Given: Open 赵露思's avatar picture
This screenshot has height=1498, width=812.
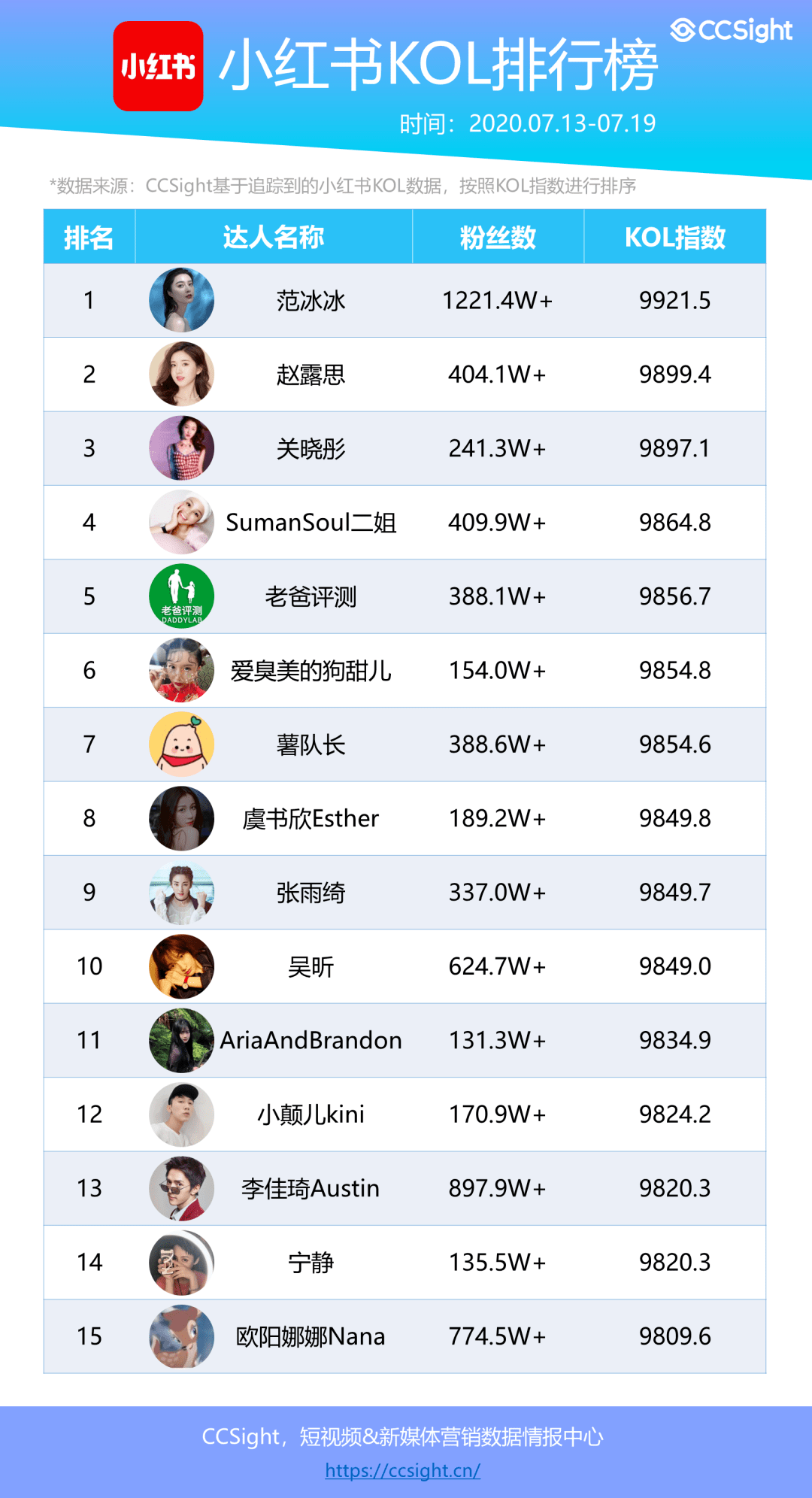Looking at the screenshot, I should (181, 374).
